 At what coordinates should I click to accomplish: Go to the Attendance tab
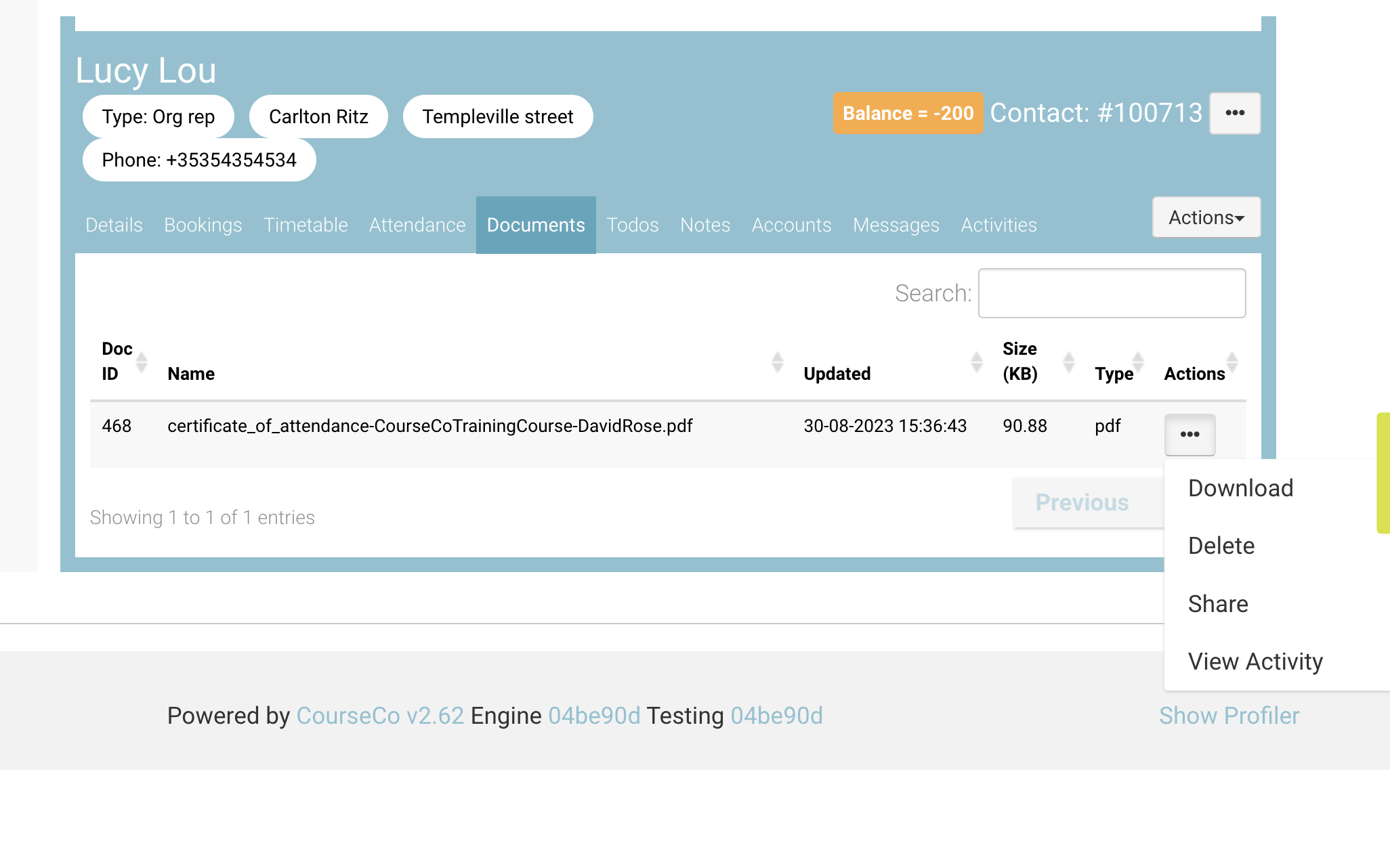click(417, 225)
